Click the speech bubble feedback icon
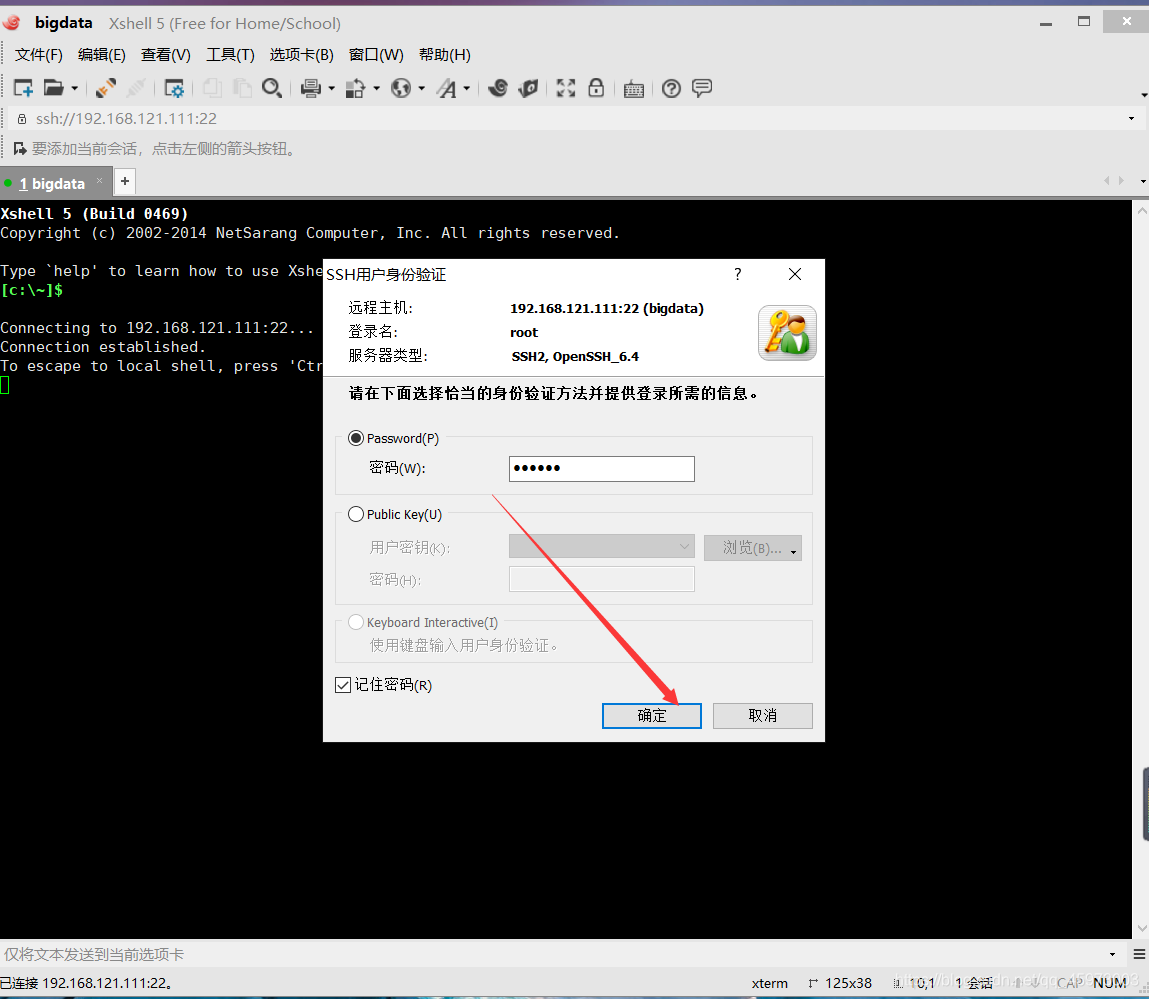Image resolution: width=1149 pixels, height=999 pixels. click(702, 89)
